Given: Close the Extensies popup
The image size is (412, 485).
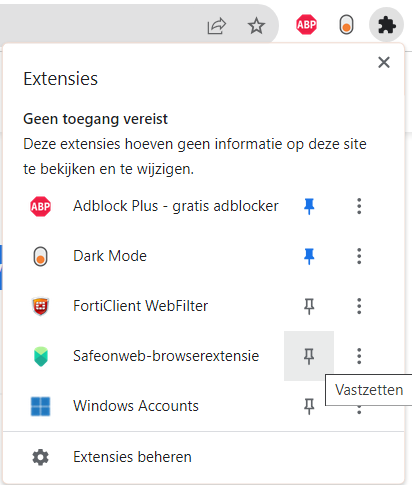Looking at the screenshot, I should coord(384,62).
